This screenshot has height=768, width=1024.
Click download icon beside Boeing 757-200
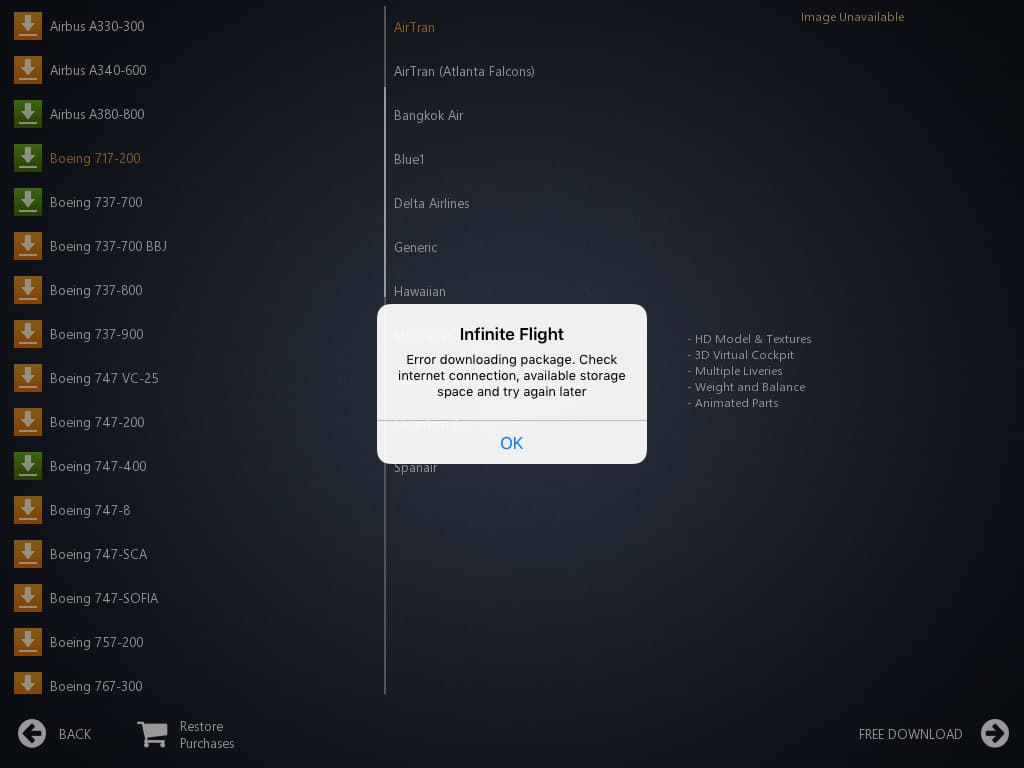[x=27, y=643]
